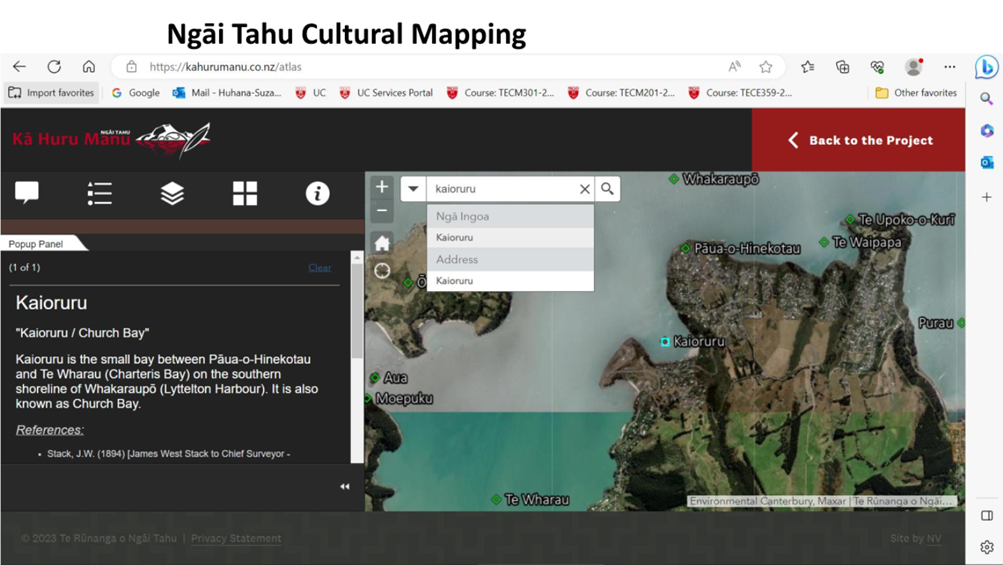Click the highlighted Kaioruru map marker
This screenshot has height=565, width=1003.
click(x=665, y=342)
